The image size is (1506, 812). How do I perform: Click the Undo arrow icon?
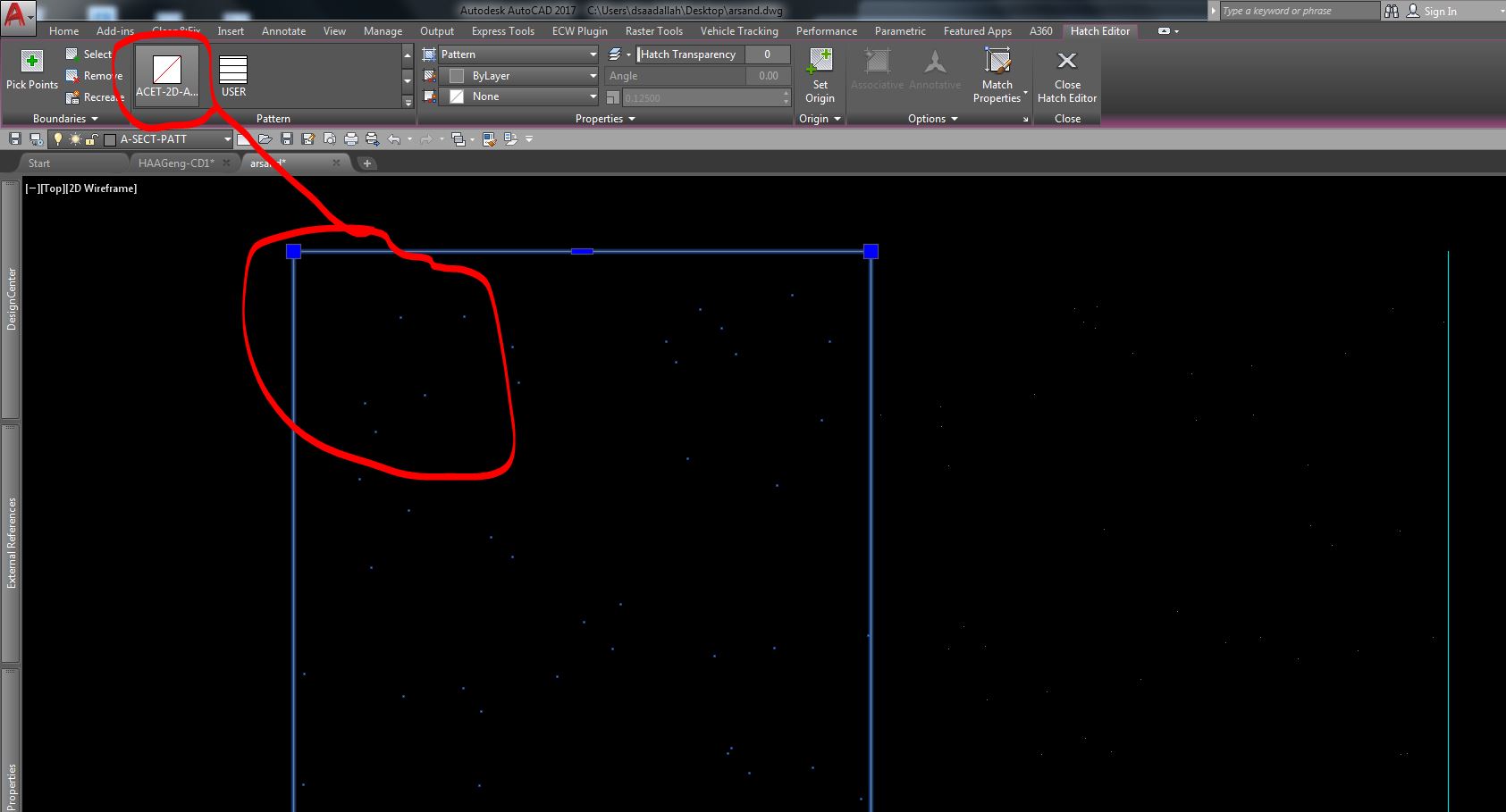point(394,138)
